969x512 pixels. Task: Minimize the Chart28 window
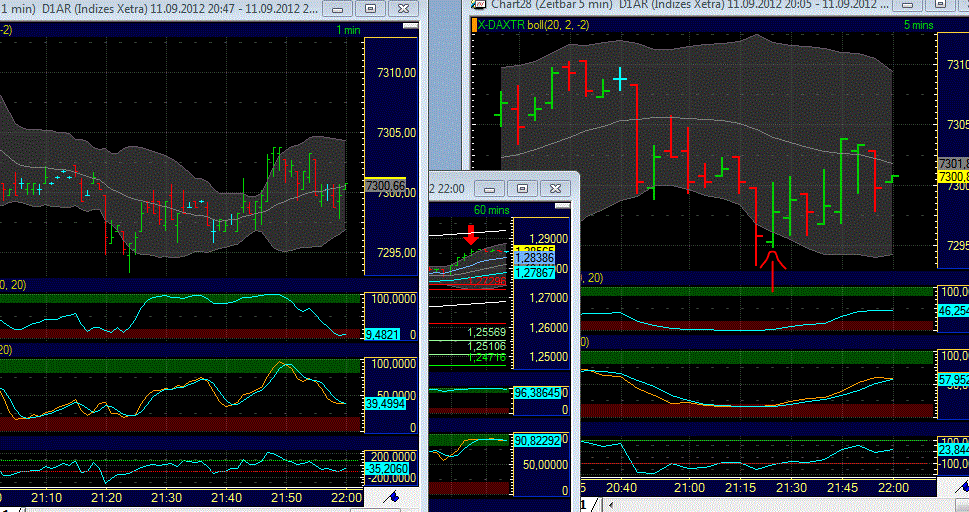(907, 5)
